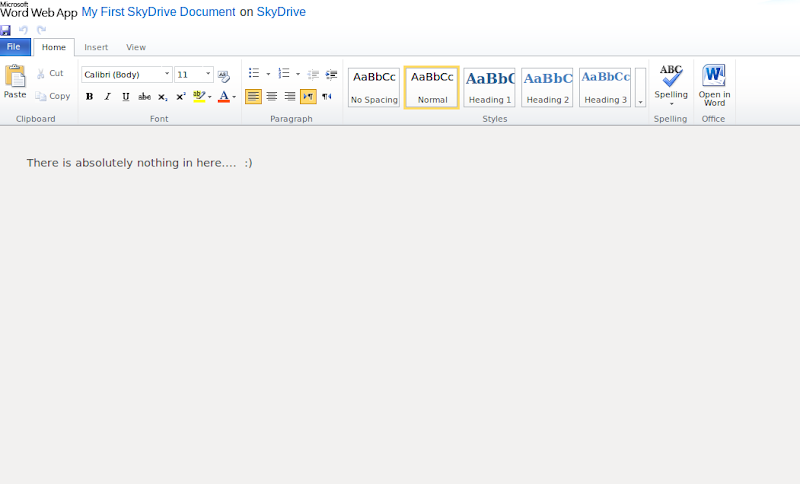Toggle Italic formatting
Image resolution: width=800 pixels, height=484 pixels.
(108, 96)
